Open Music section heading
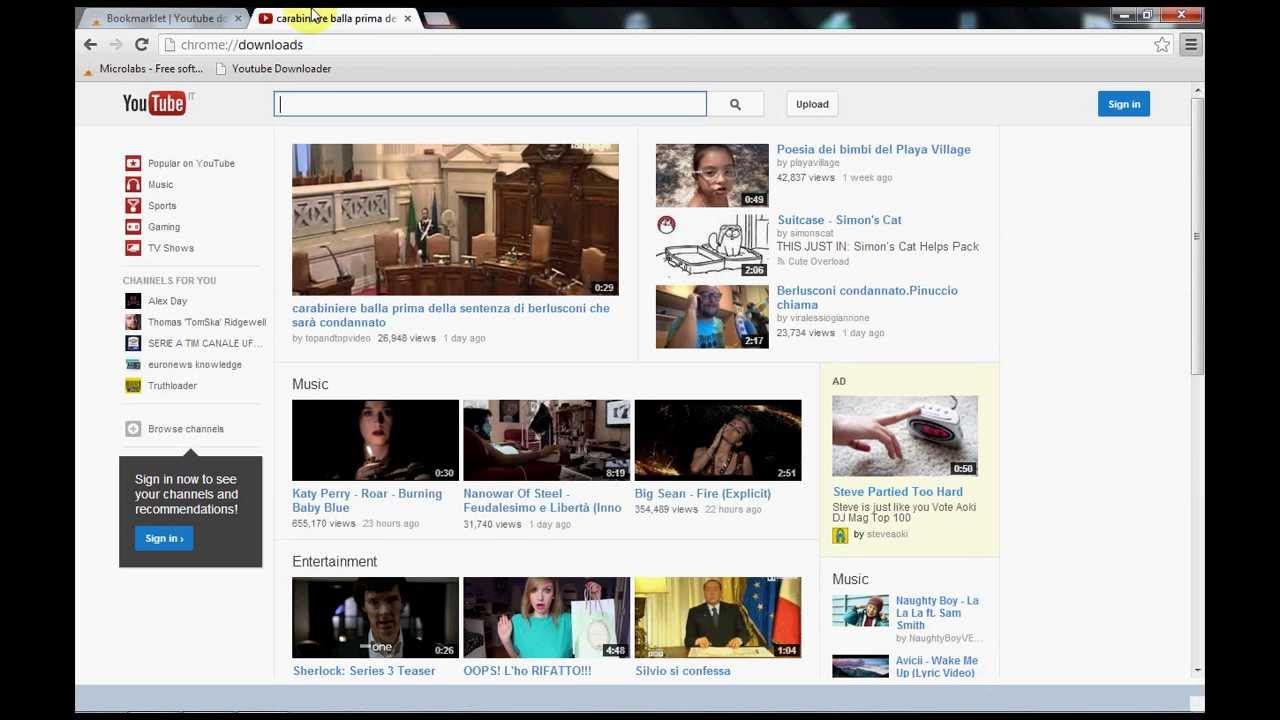The height and width of the screenshot is (720, 1280). 310,384
